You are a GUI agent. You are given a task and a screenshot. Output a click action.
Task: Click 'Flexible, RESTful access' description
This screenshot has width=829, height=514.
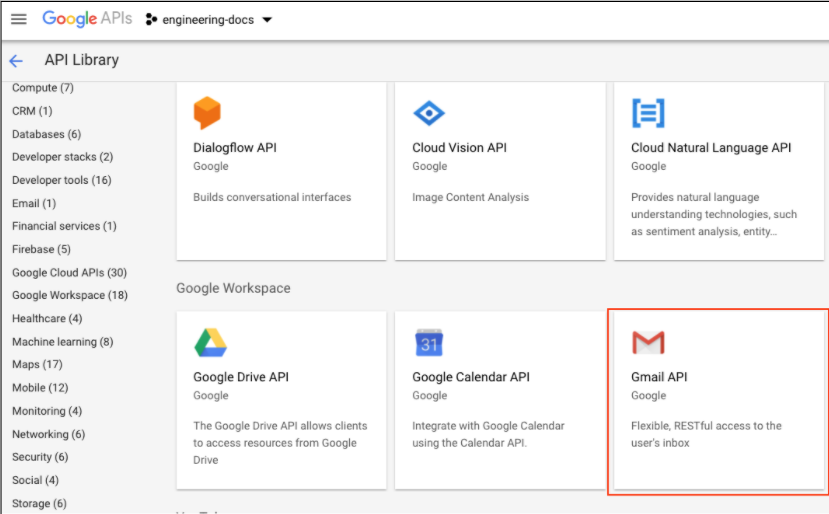706,434
